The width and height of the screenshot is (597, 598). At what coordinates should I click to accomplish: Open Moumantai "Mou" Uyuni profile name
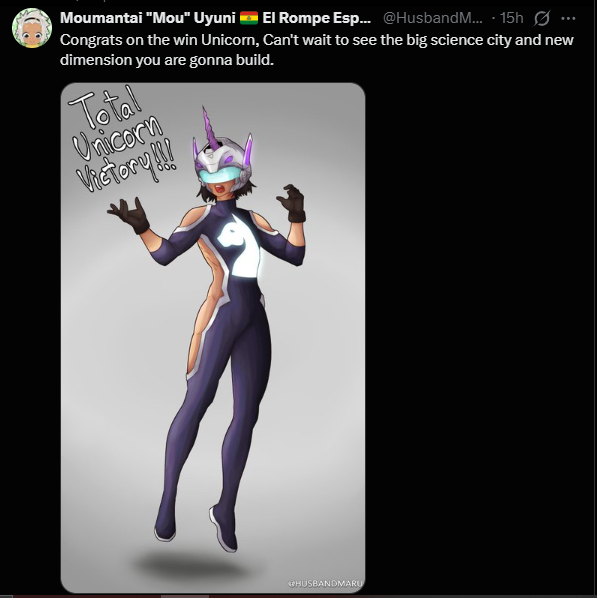[x=148, y=18]
